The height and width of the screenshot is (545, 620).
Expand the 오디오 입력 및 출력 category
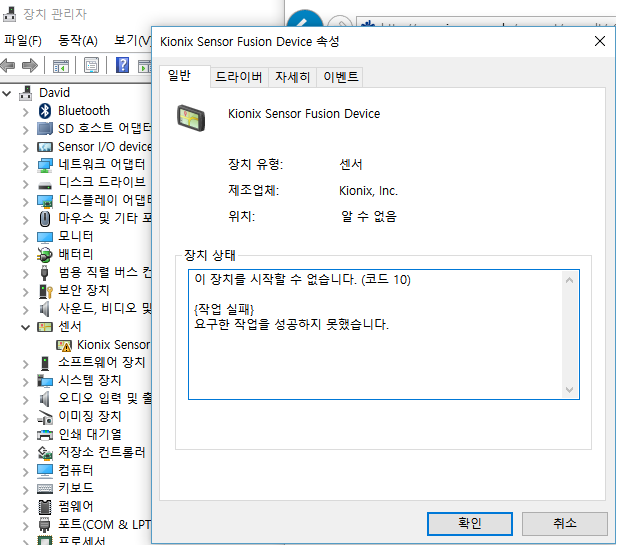tap(26, 400)
